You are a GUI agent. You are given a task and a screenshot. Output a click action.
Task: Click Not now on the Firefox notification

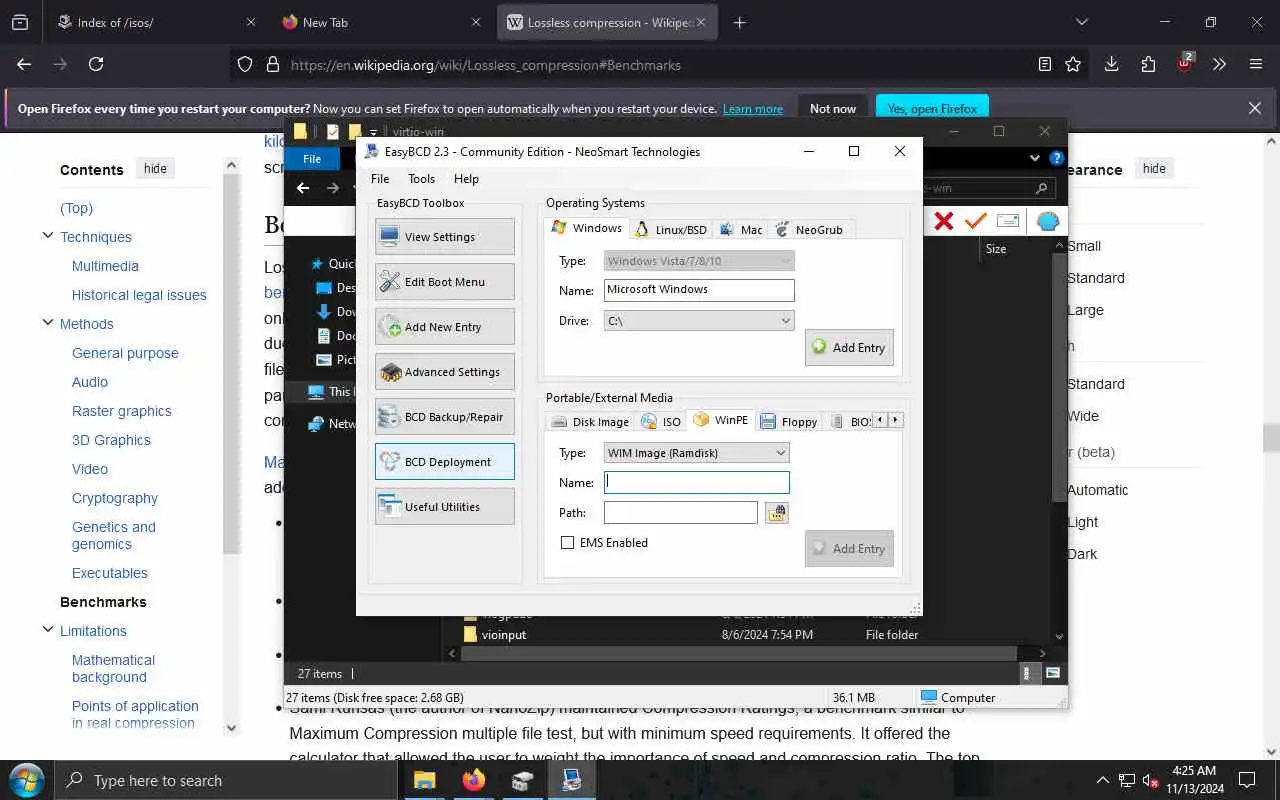click(833, 109)
